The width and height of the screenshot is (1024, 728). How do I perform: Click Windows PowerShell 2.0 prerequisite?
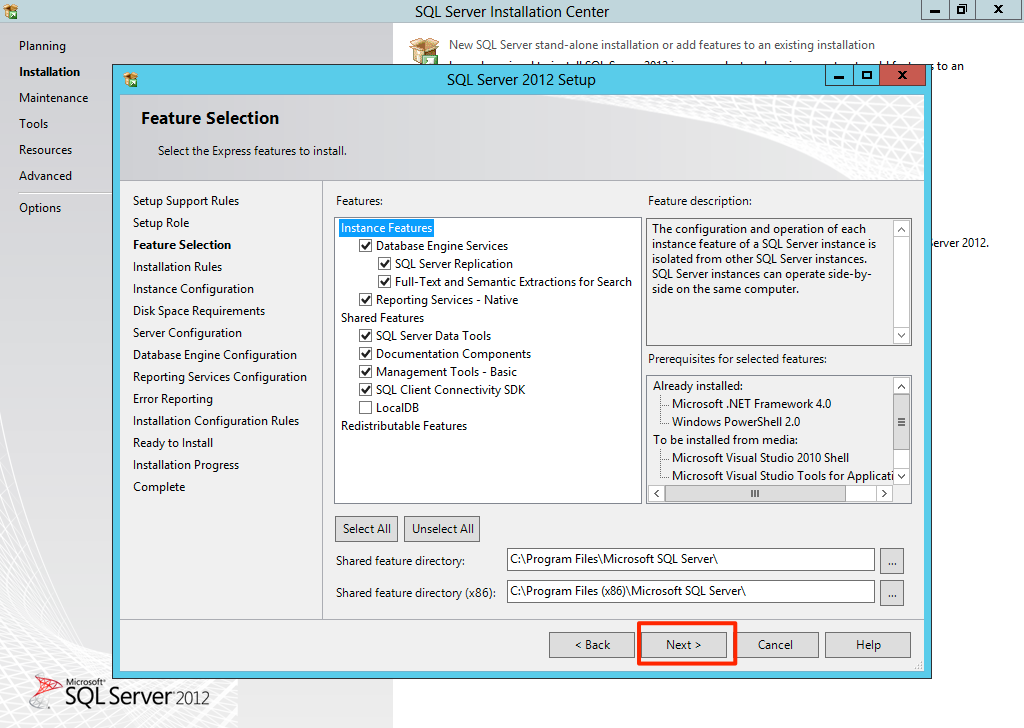(736, 422)
